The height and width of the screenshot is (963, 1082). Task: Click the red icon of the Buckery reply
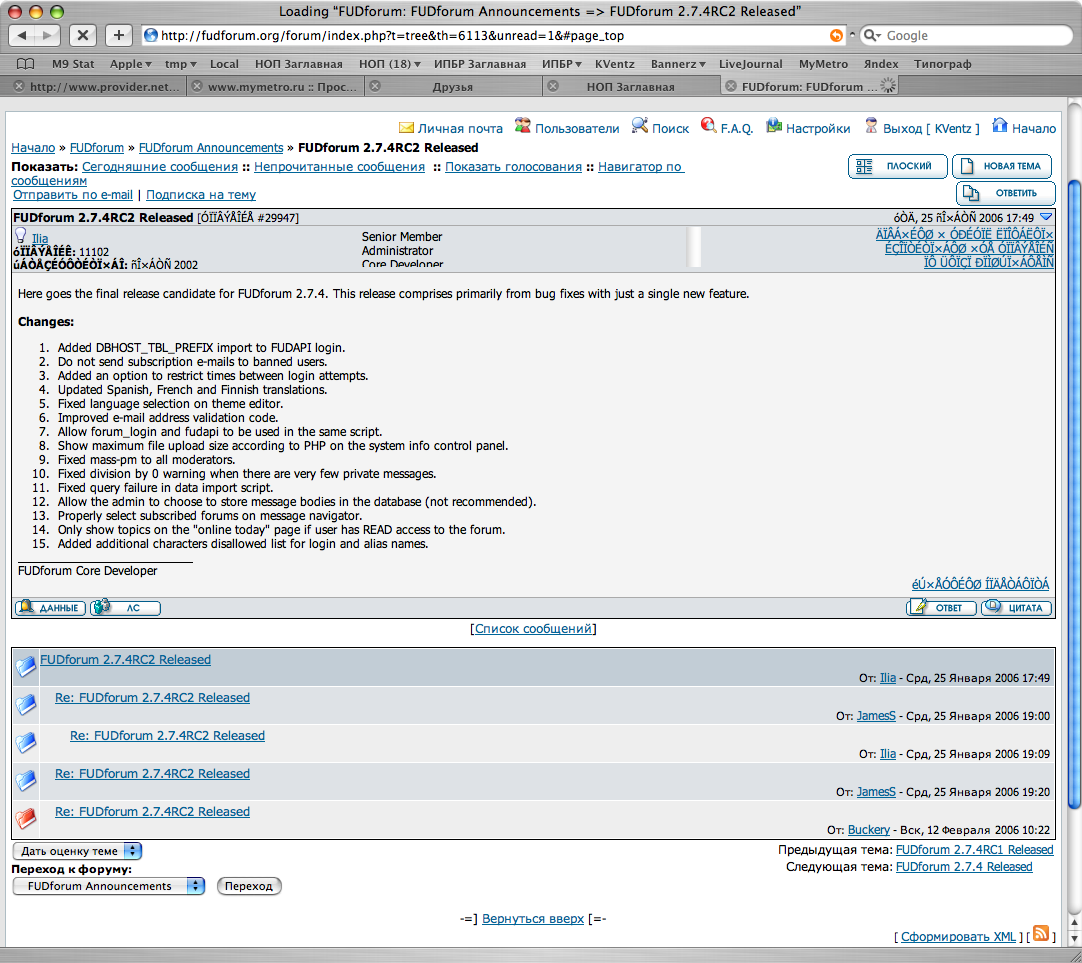tap(26, 818)
